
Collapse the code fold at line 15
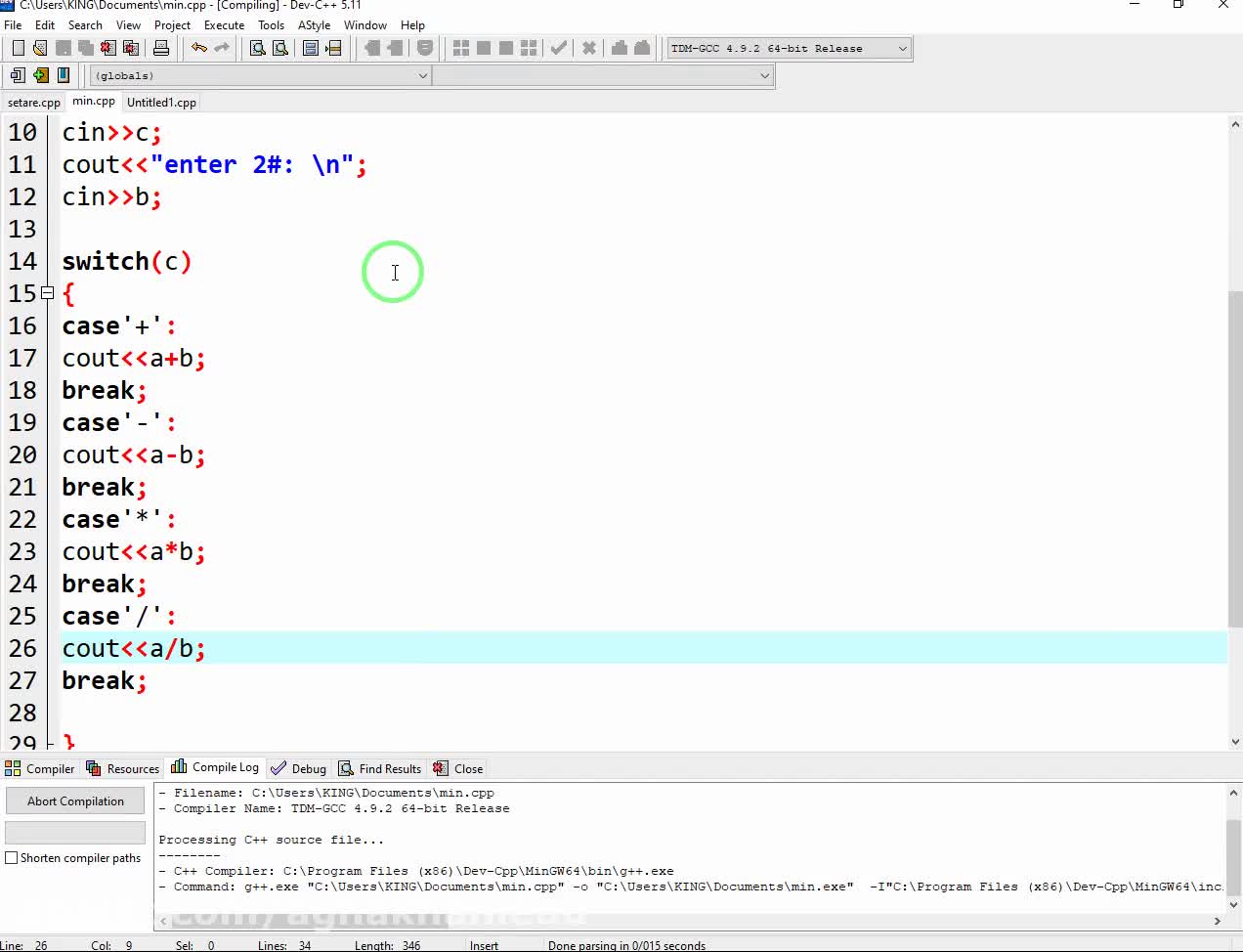click(47, 293)
